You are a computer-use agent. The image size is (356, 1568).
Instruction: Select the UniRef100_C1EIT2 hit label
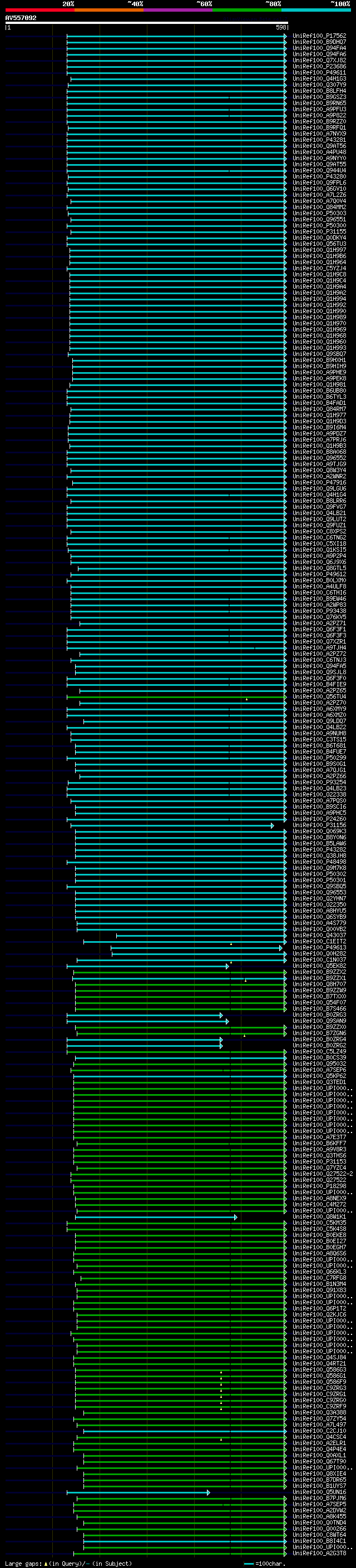coord(319,941)
